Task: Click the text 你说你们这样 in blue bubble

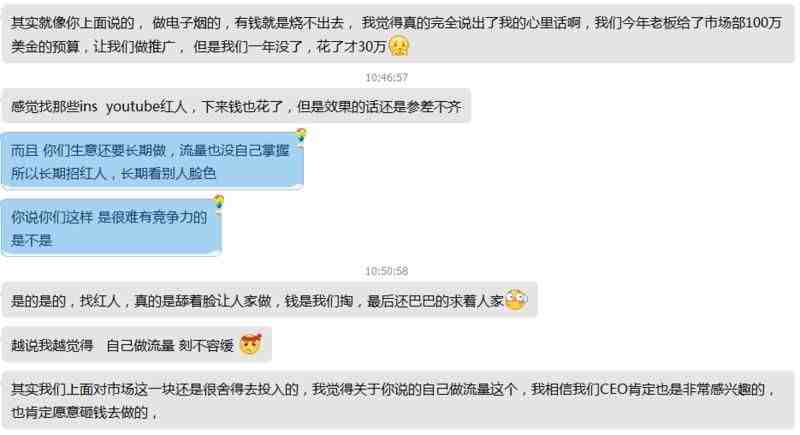Action: 52,217
